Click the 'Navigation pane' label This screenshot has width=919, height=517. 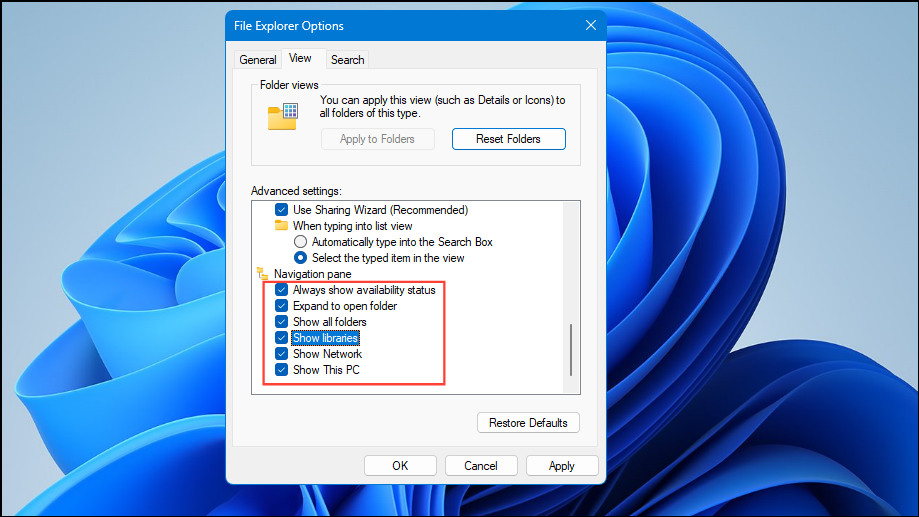click(x=312, y=274)
